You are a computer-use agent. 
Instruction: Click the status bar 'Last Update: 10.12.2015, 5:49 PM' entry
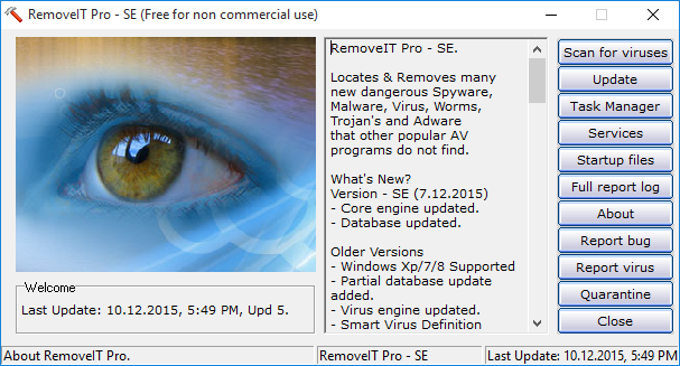pyautogui.click(x=582, y=356)
